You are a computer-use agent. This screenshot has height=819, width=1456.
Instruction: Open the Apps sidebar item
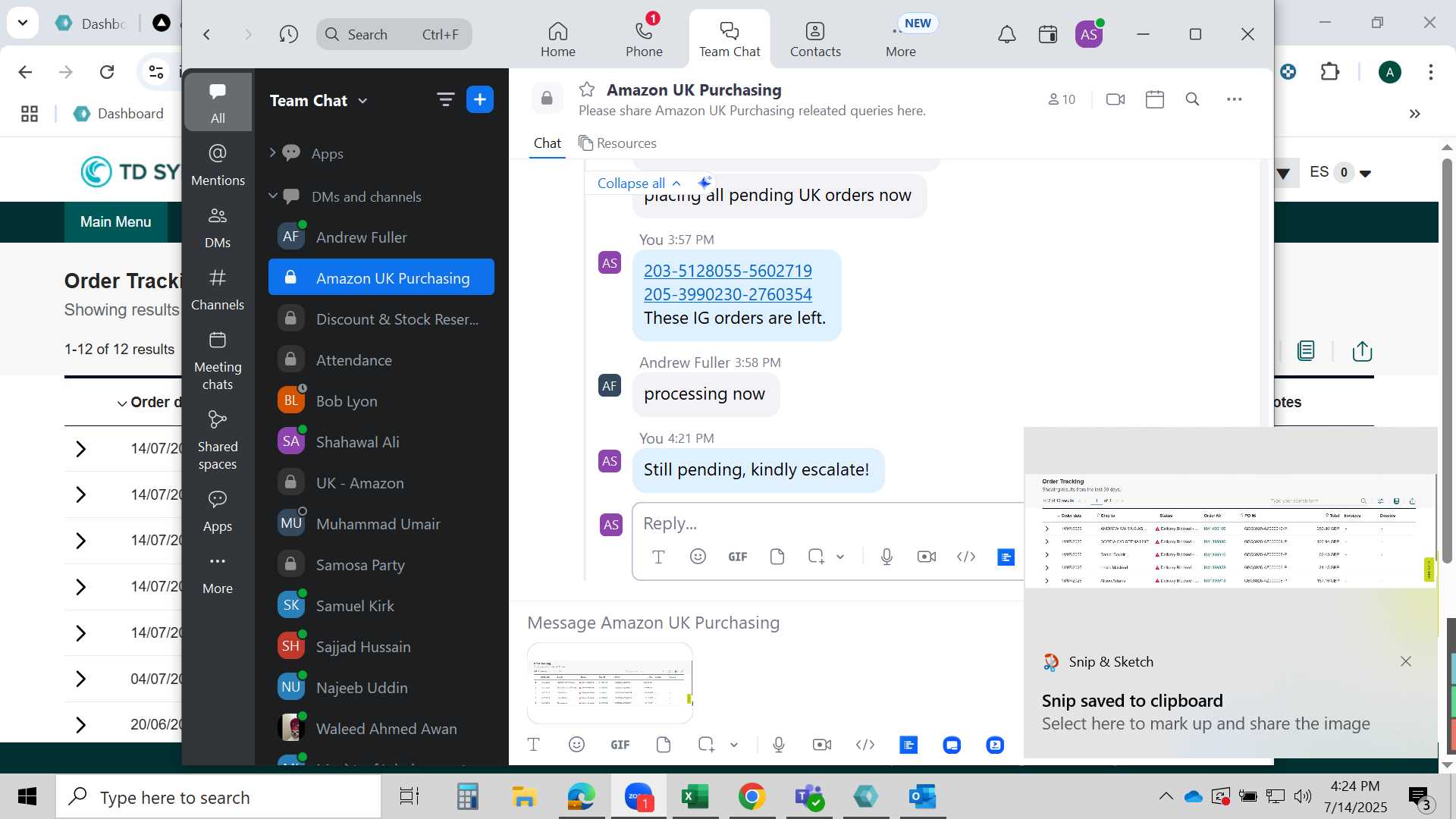click(x=218, y=510)
